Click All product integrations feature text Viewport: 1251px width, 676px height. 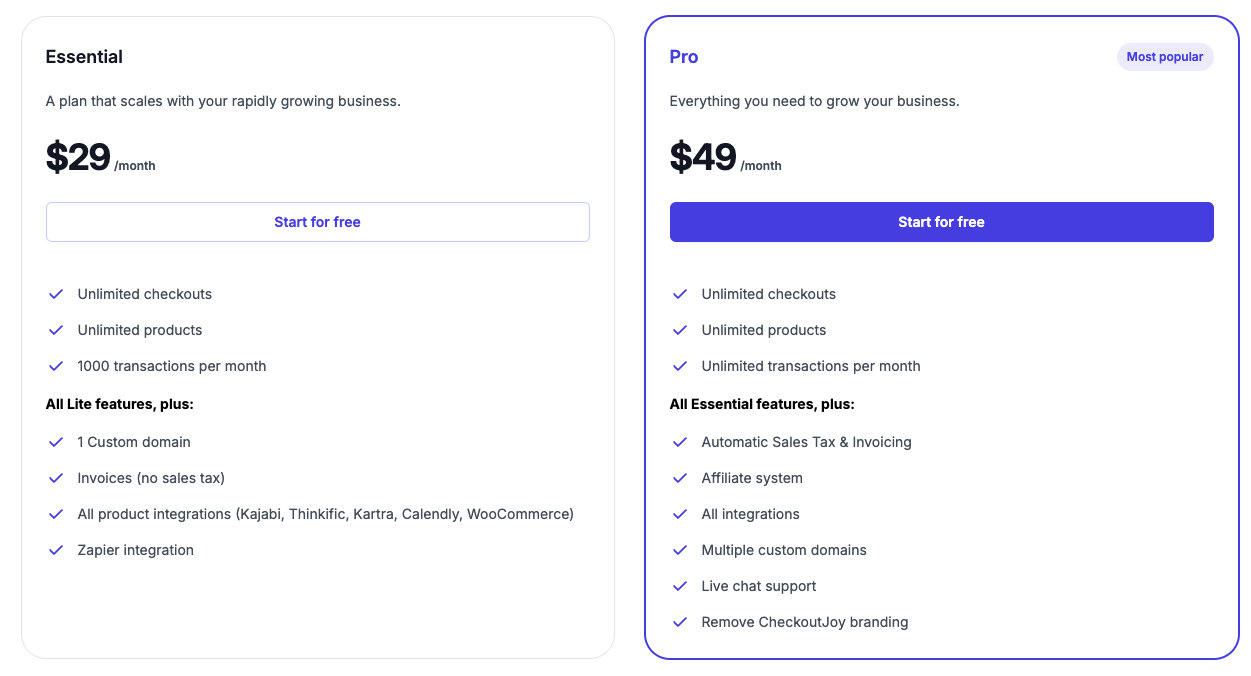coord(325,514)
